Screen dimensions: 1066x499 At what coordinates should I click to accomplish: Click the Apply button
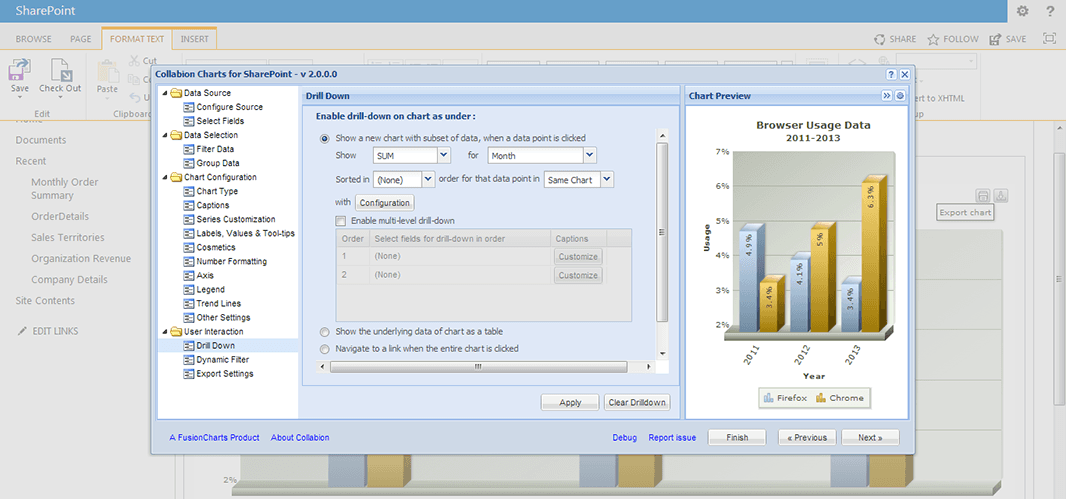570,402
